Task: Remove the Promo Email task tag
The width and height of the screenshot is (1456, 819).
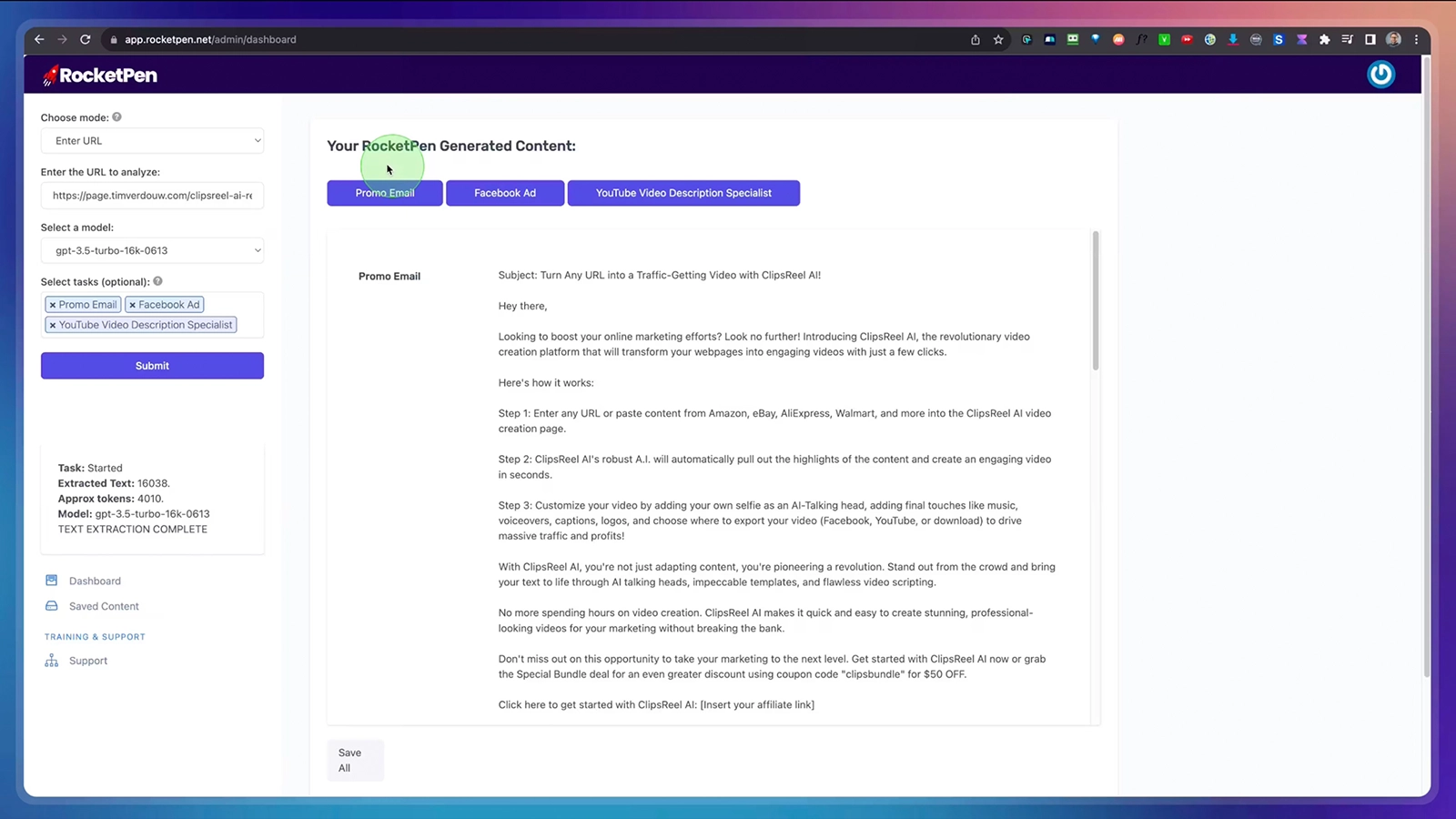Action: 53,305
